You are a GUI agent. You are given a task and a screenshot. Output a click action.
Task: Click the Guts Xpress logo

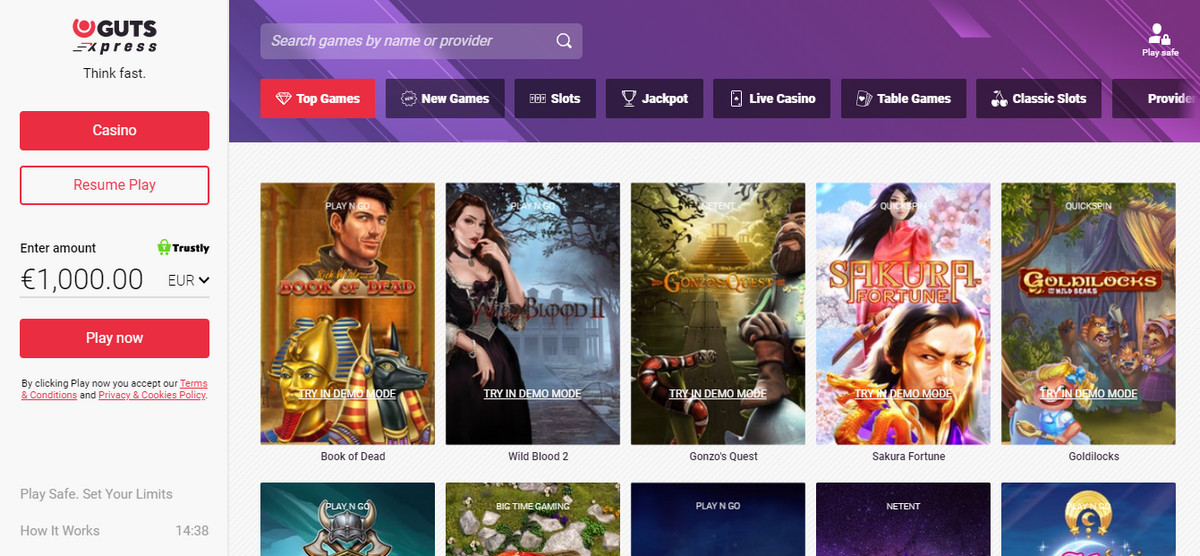click(x=114, y=35)
